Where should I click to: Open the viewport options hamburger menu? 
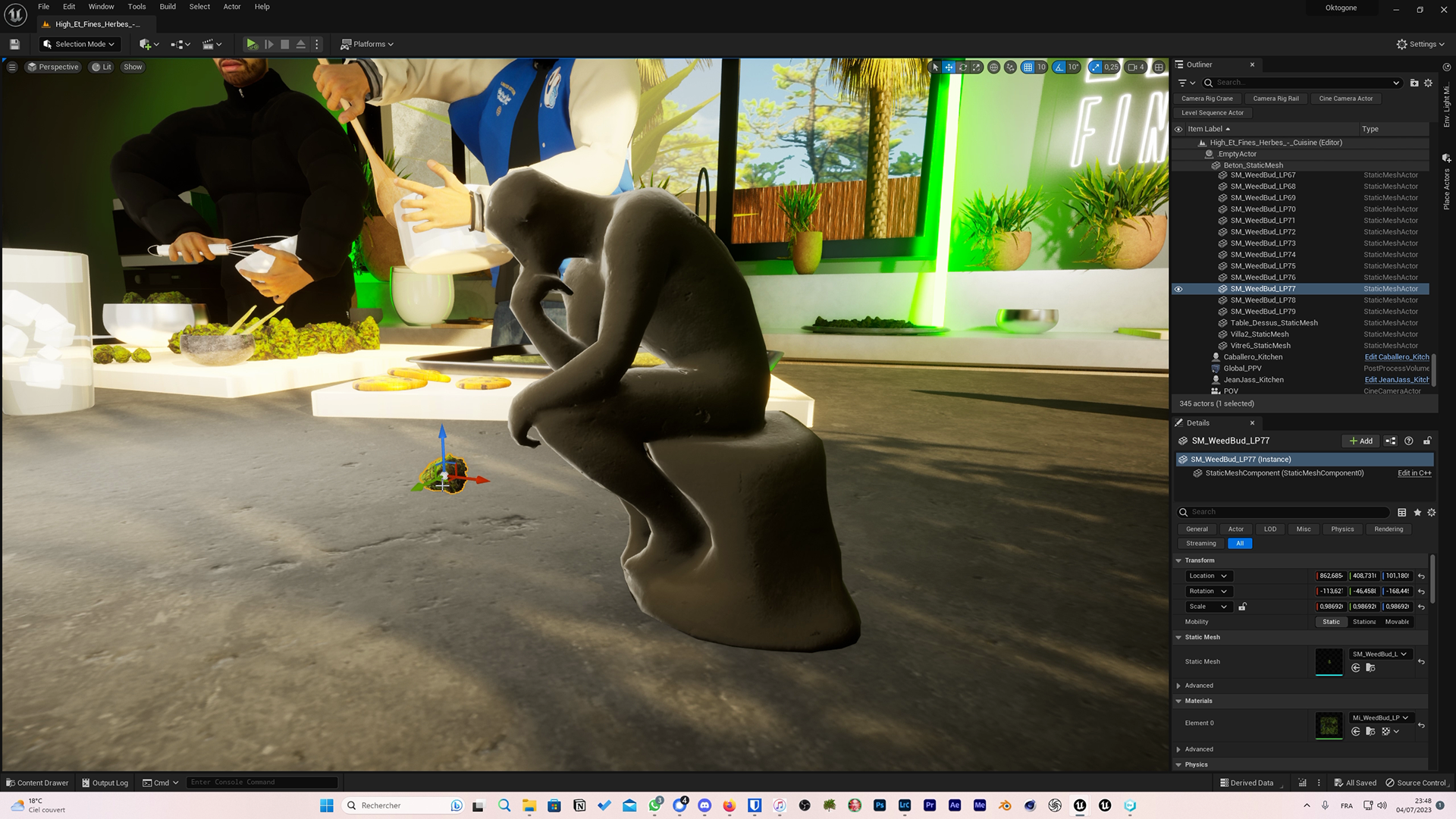pos(12,67)
